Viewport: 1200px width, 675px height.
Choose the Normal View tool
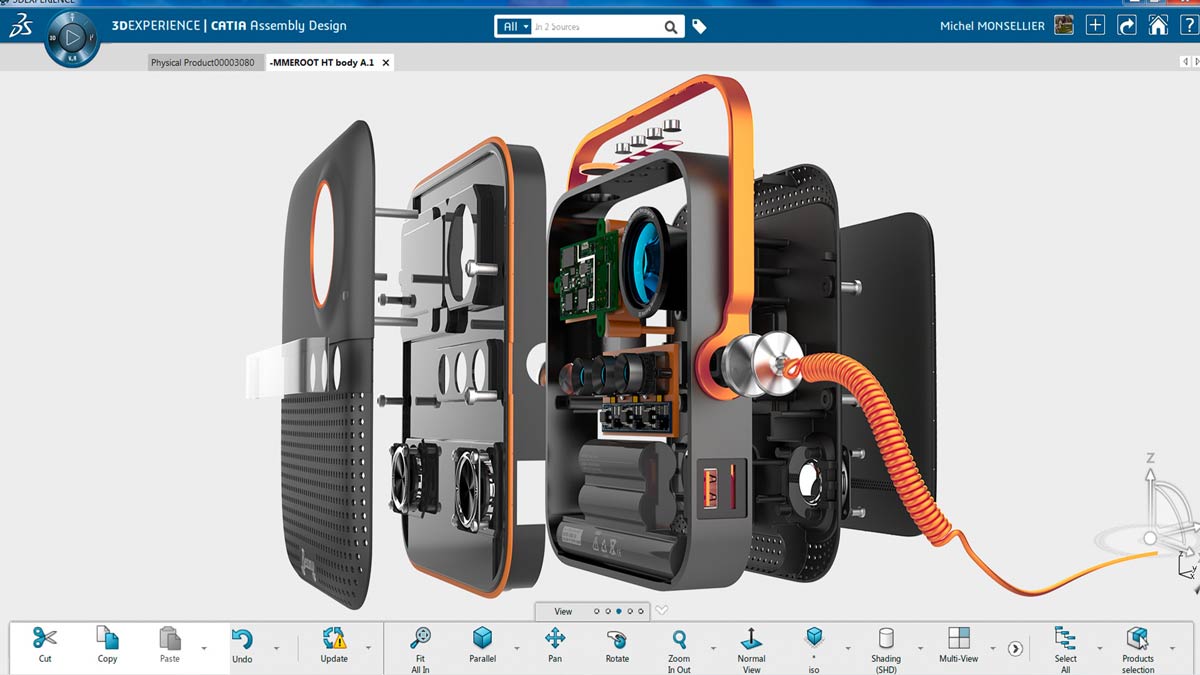pos(751,638)
